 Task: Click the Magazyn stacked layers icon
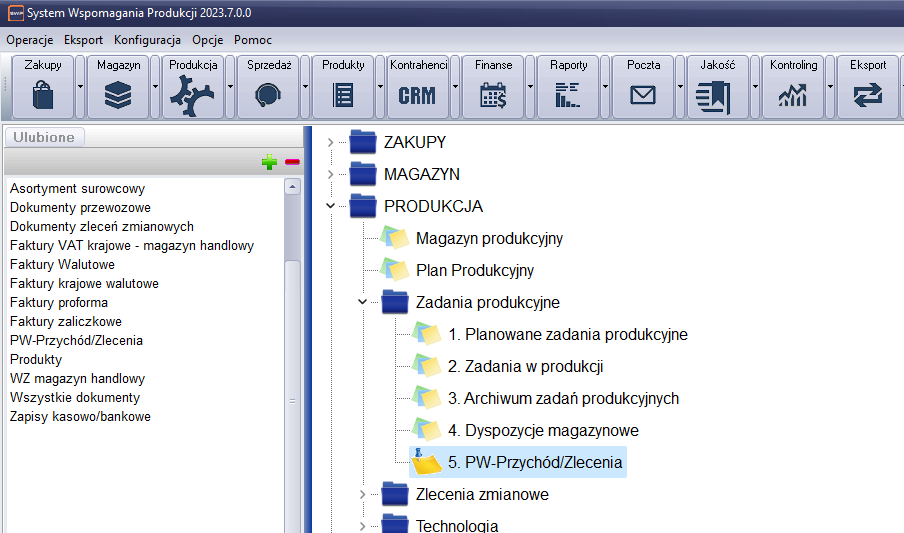(118, 95)
